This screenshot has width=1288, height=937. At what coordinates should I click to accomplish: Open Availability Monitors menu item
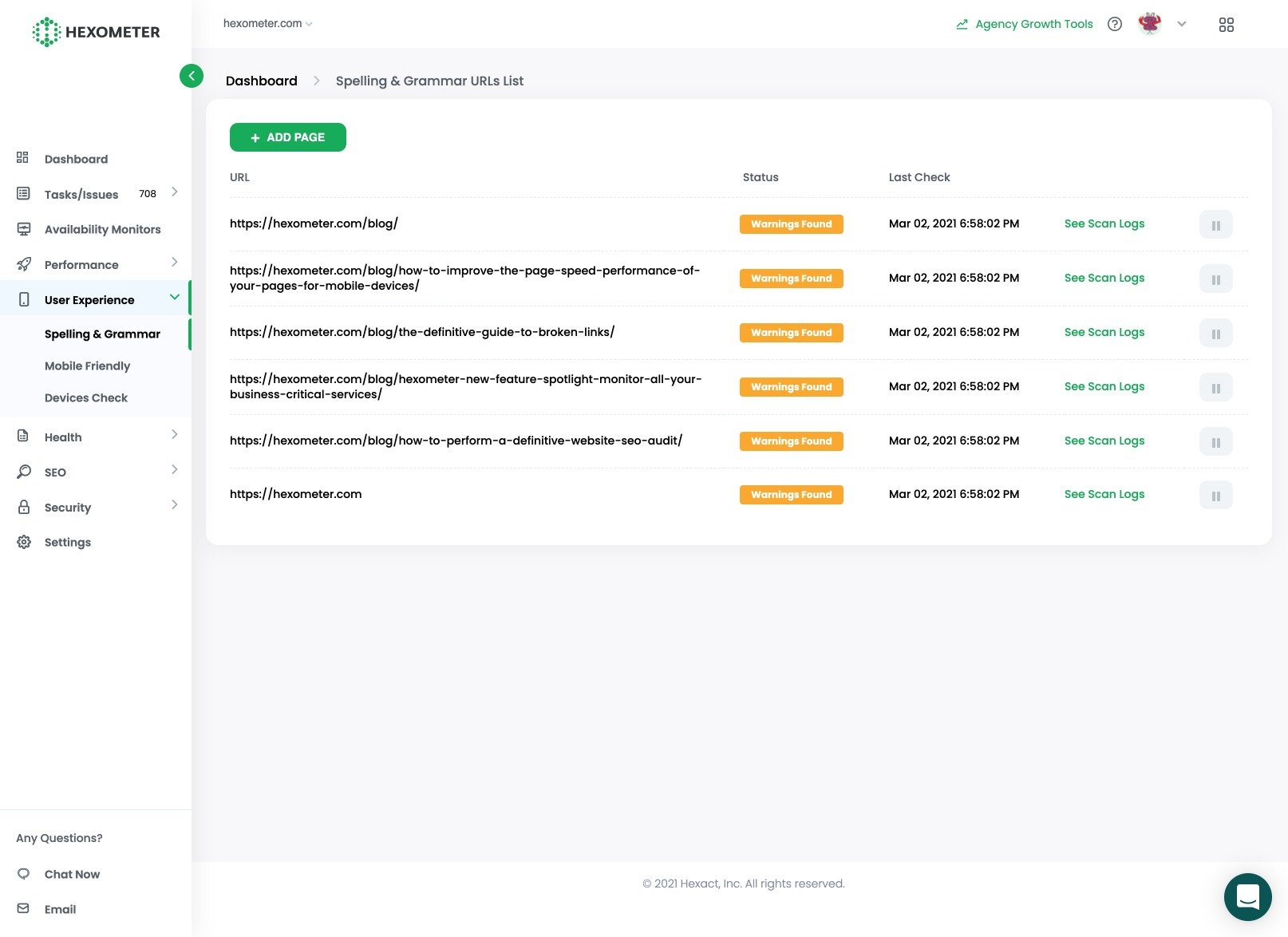pos(102,229)
